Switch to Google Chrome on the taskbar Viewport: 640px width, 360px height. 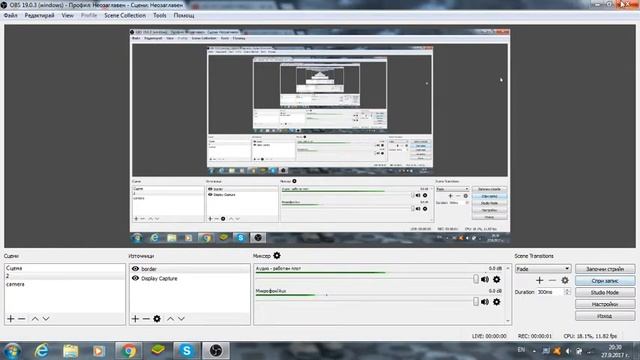click(x=128, y=351)
